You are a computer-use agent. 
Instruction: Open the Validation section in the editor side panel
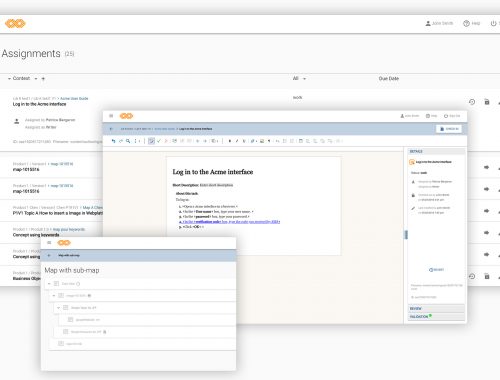pyautogui.click(x=436, y=316)
